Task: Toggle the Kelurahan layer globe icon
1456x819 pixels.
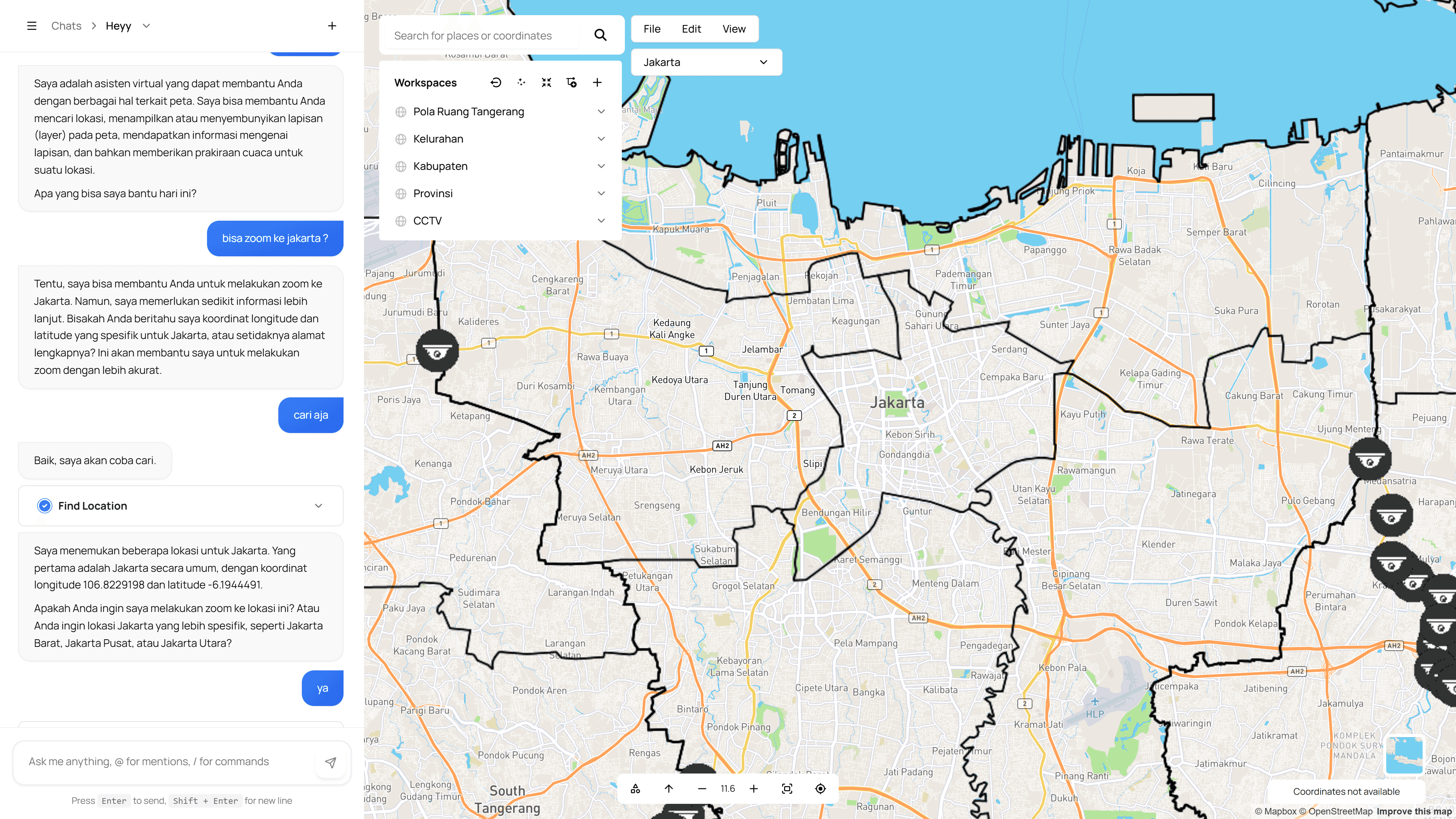Action: tap(401, 138)
